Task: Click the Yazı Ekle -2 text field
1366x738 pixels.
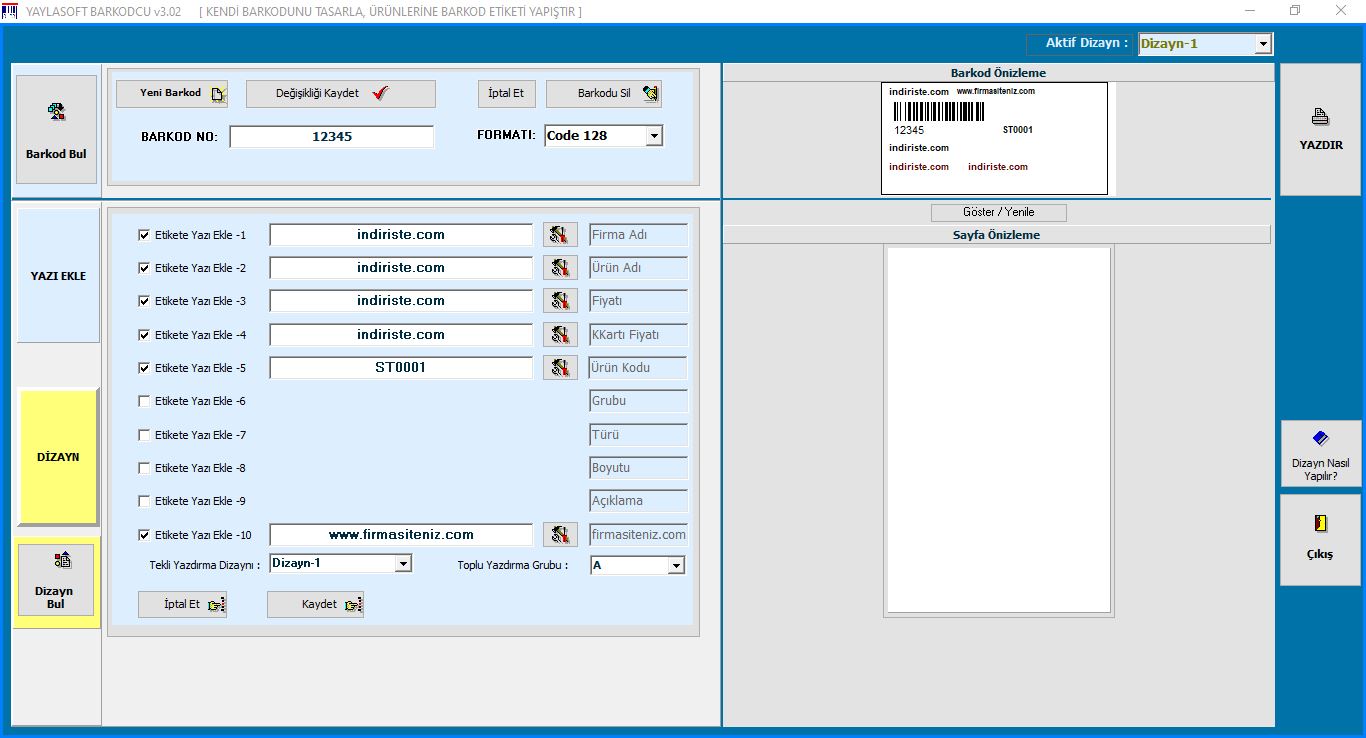Action: [401, 268]
